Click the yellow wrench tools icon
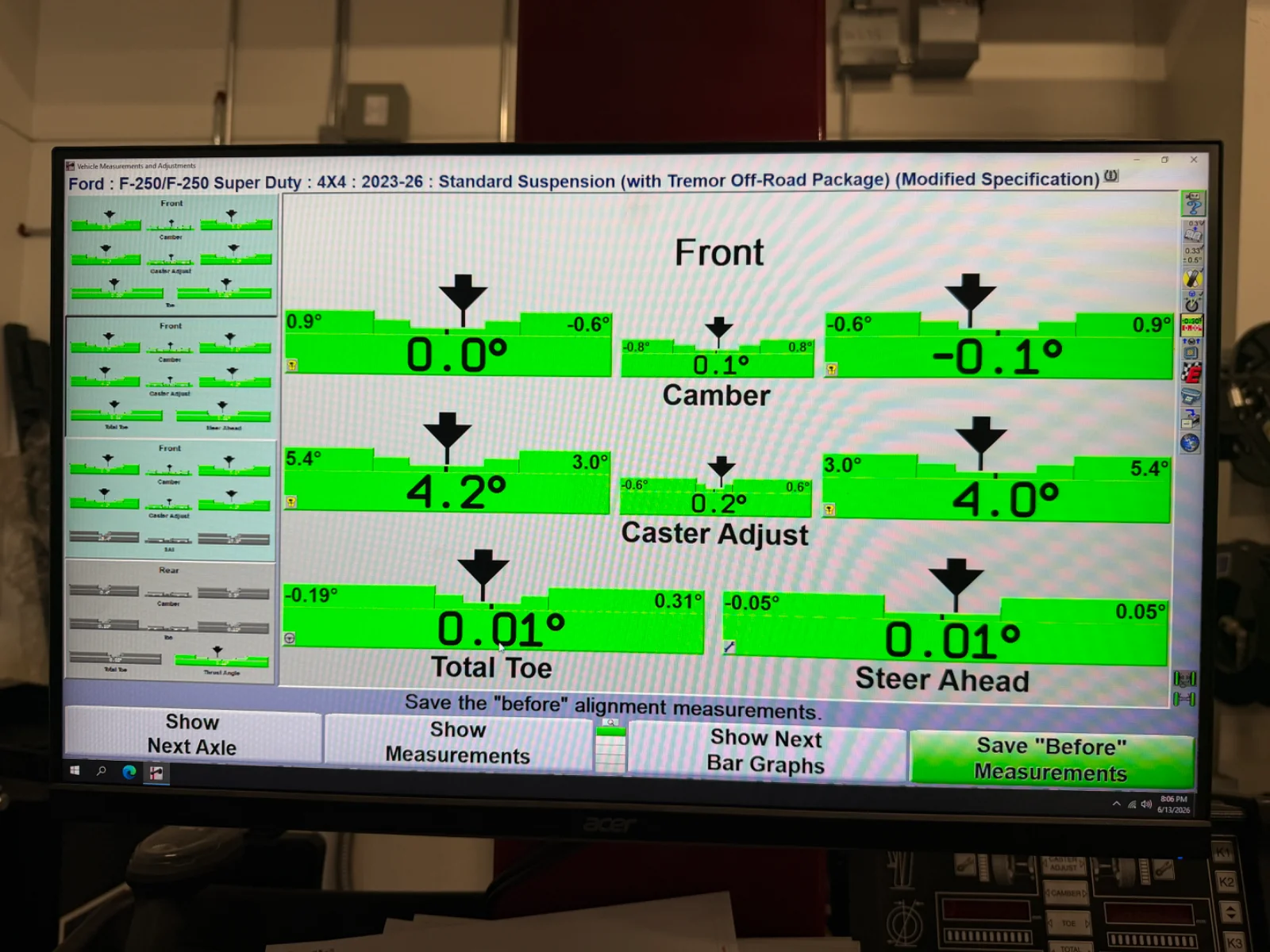 click(x=1192, y=278)
